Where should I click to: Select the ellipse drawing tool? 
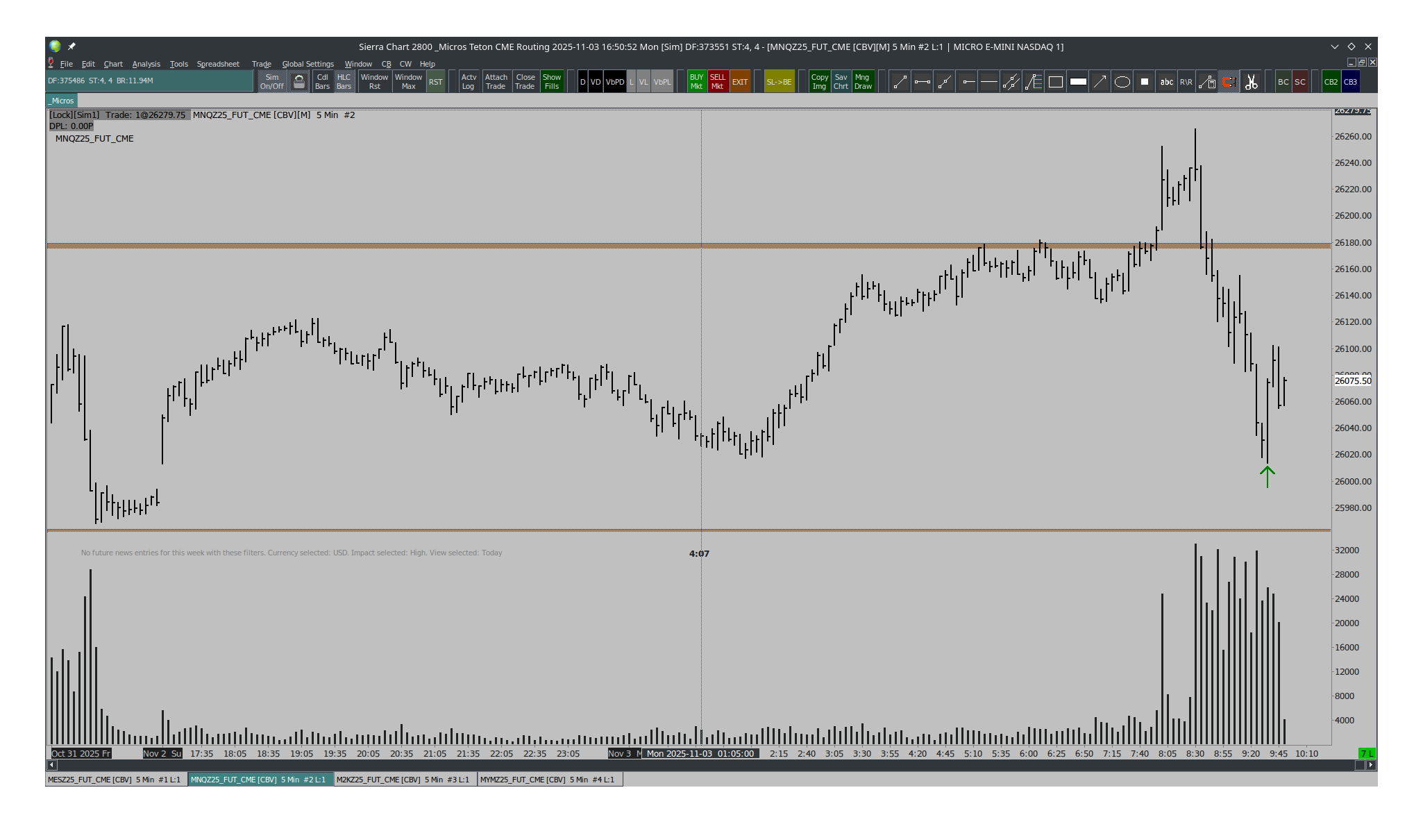coord(1122,82)
